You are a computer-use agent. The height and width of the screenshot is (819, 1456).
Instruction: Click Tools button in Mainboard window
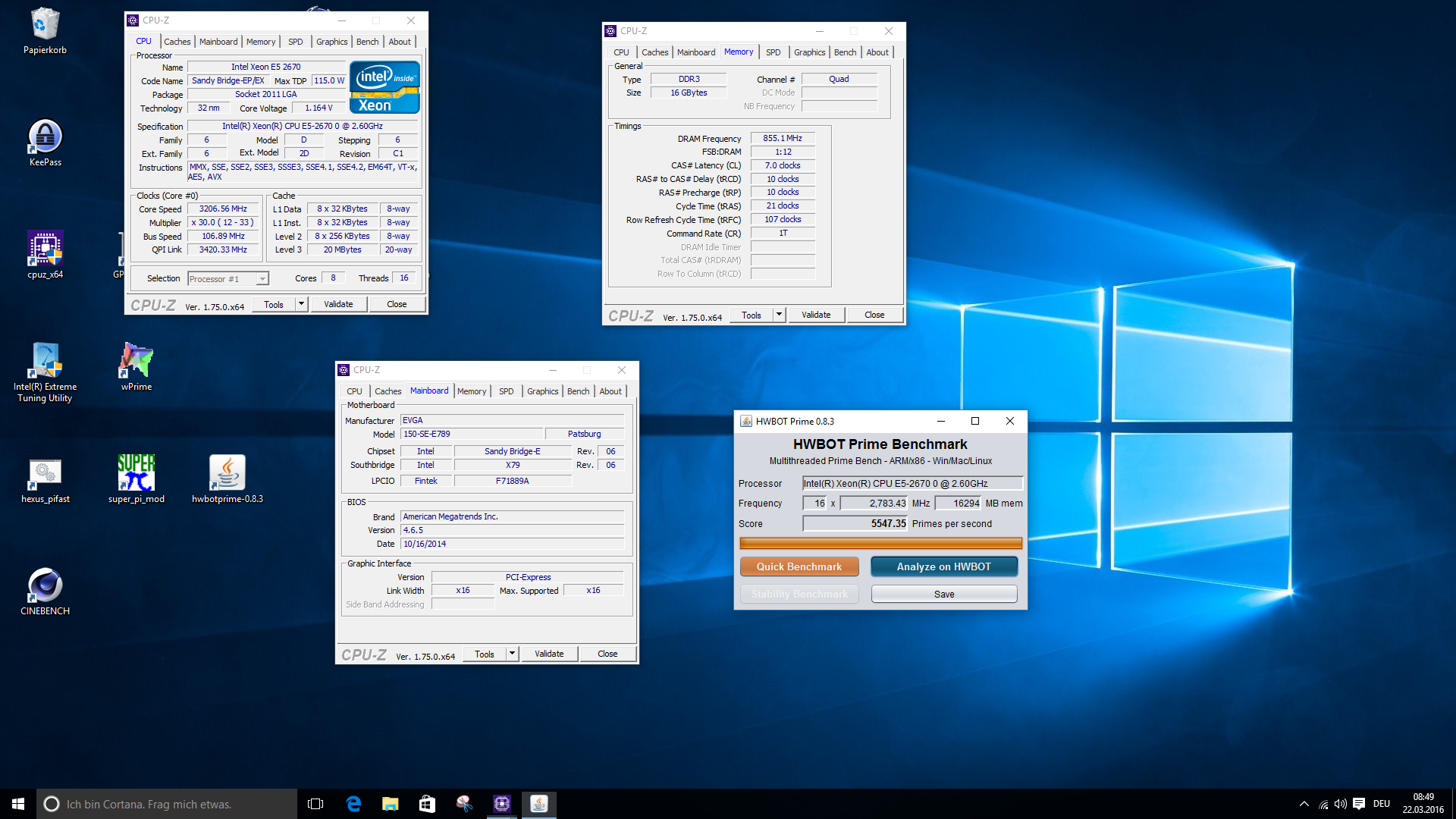485,654
